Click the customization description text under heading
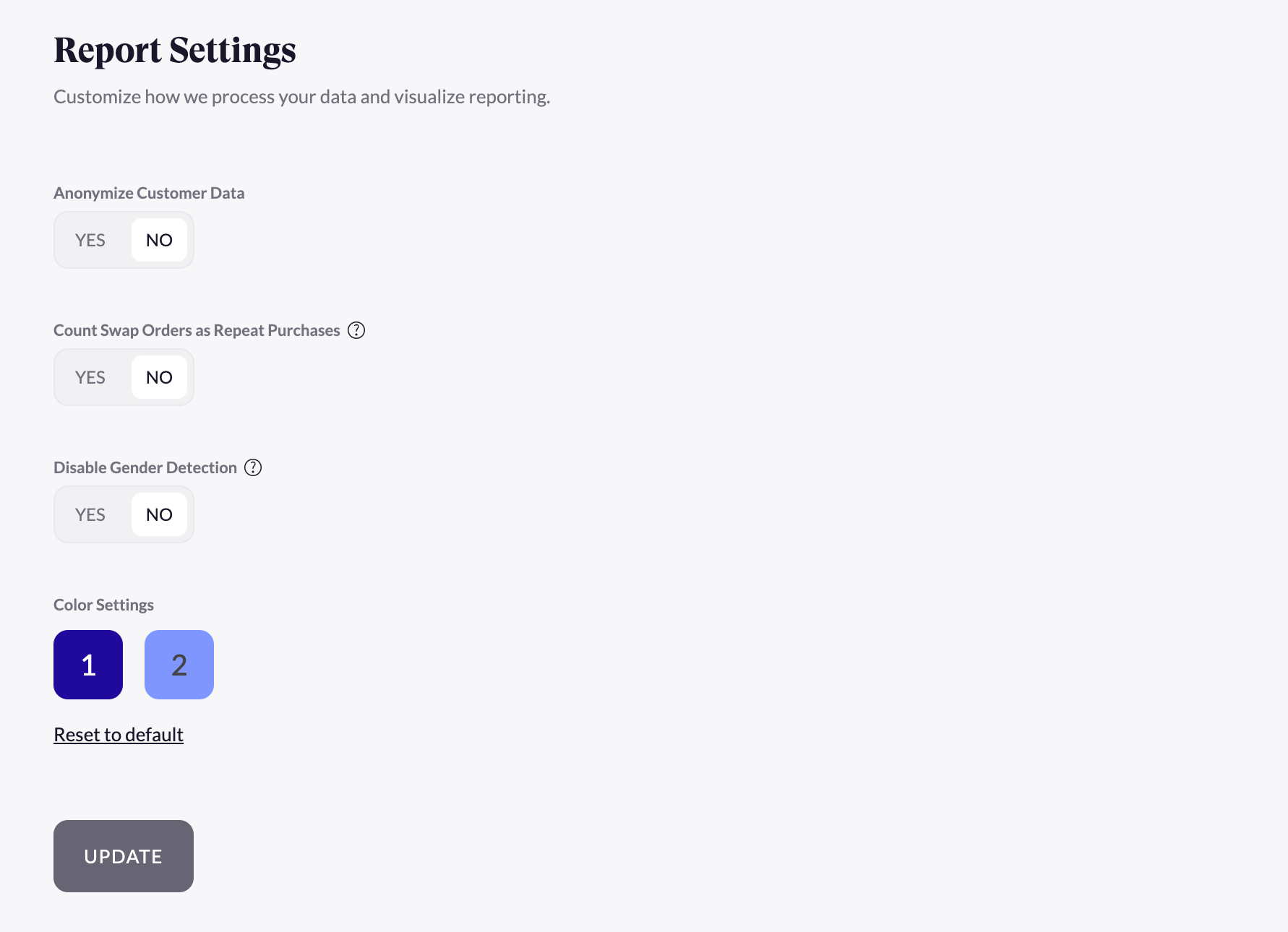Screen dimensions: 1288x932 (x=301, y=96)
